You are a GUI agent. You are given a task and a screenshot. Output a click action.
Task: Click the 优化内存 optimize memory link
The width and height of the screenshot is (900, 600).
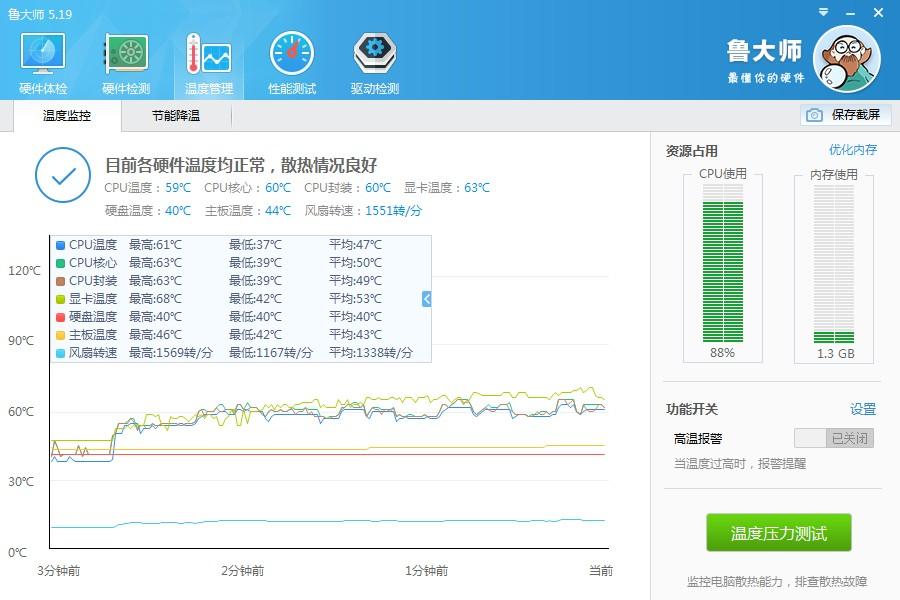click(852, 150)
